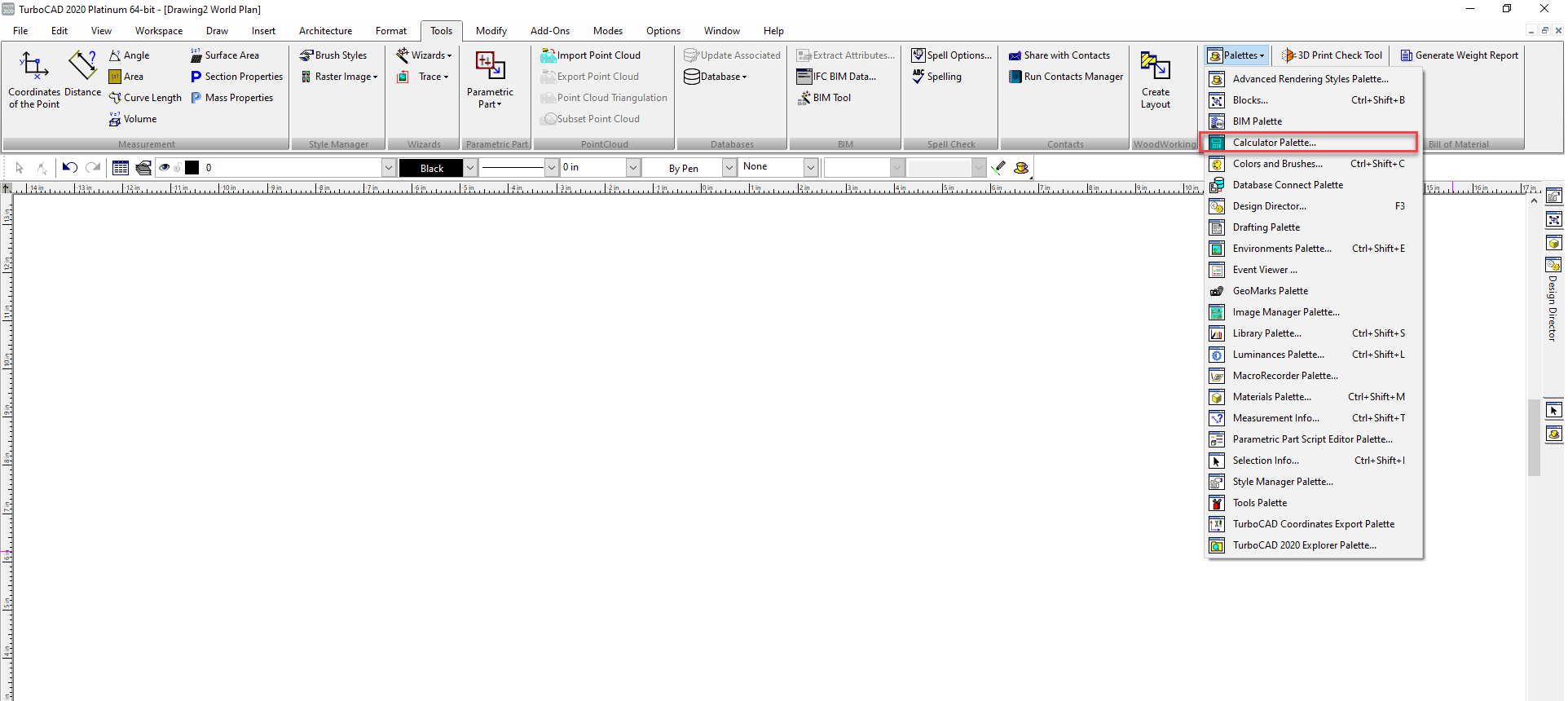1568x701 pixels.
Task: Expand the Raster Image dropdown
Action: coord(340,77)
